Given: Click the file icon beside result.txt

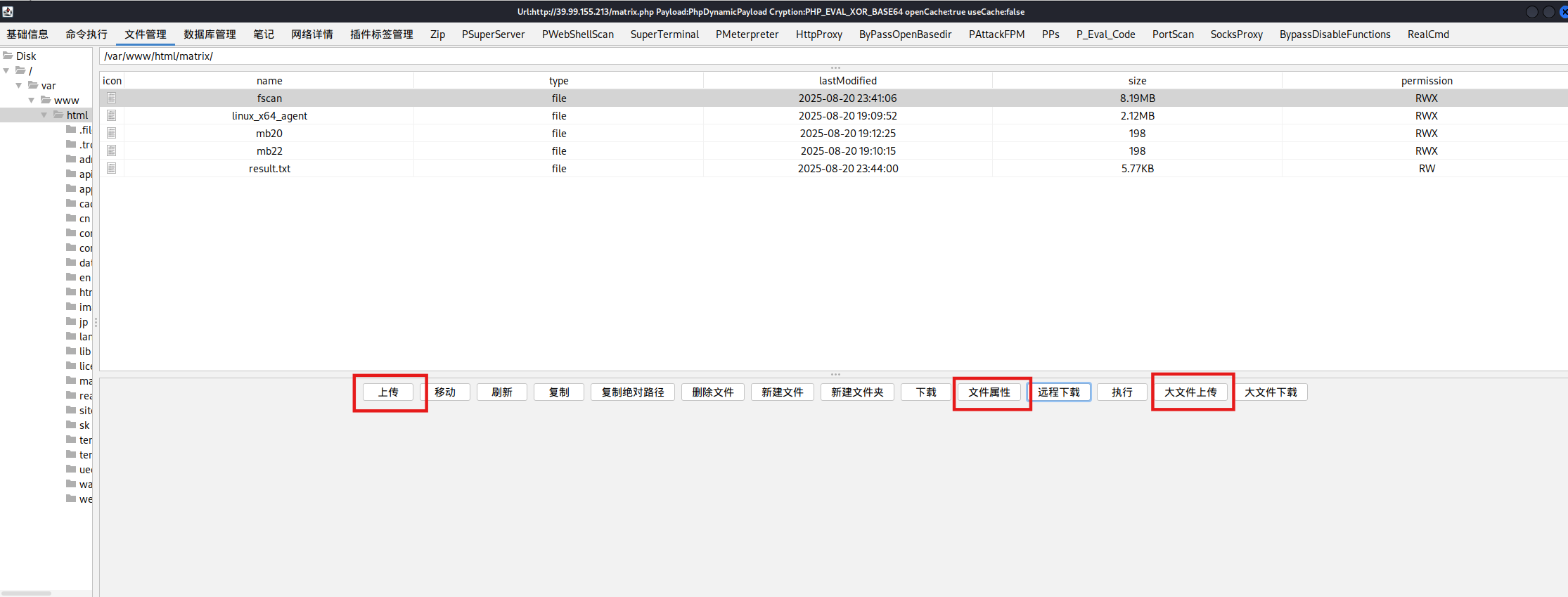Looking at the screenshot, I should 111,168.
